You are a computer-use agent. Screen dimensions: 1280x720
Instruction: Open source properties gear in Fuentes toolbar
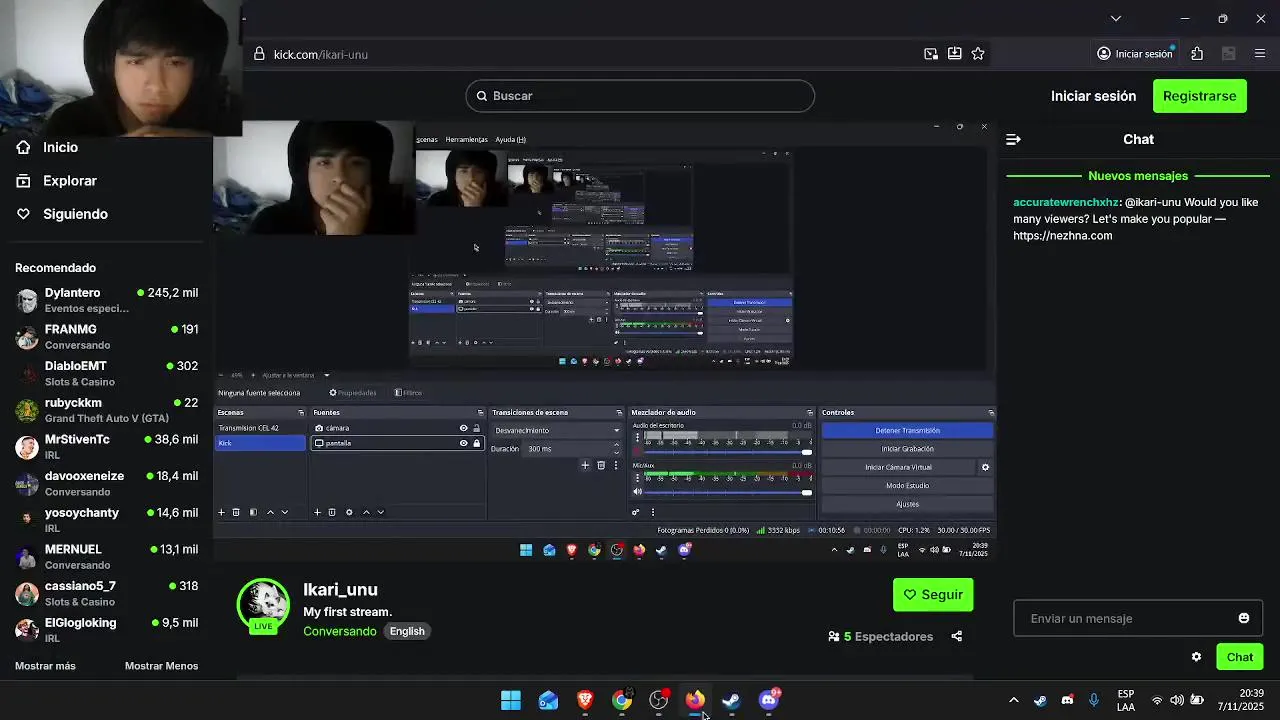pyautogui.click(x=349, y=512)
